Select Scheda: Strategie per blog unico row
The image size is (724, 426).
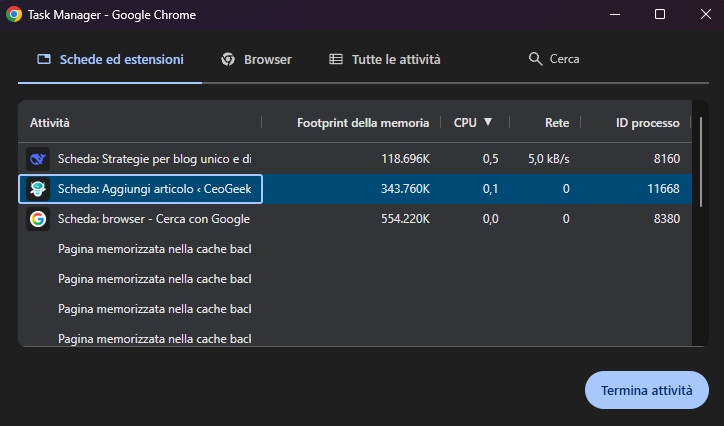355,159
